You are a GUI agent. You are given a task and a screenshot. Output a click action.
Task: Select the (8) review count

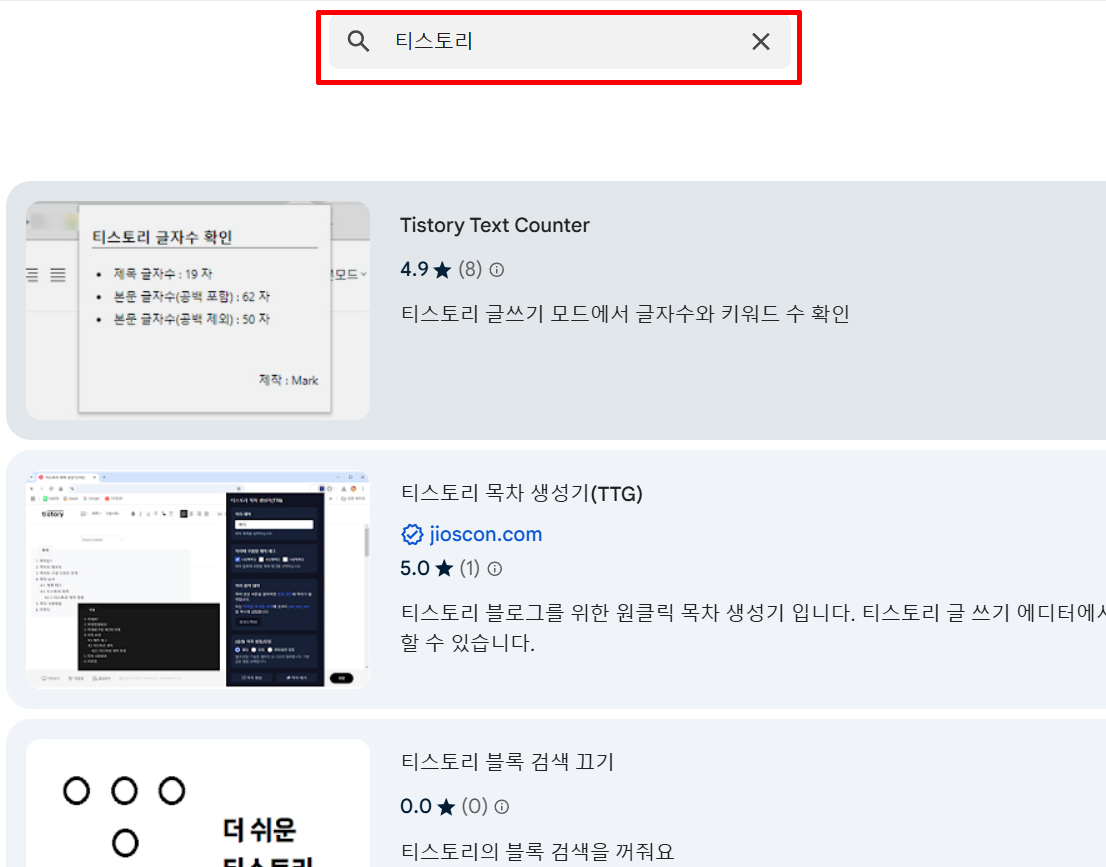click(470, 269)
